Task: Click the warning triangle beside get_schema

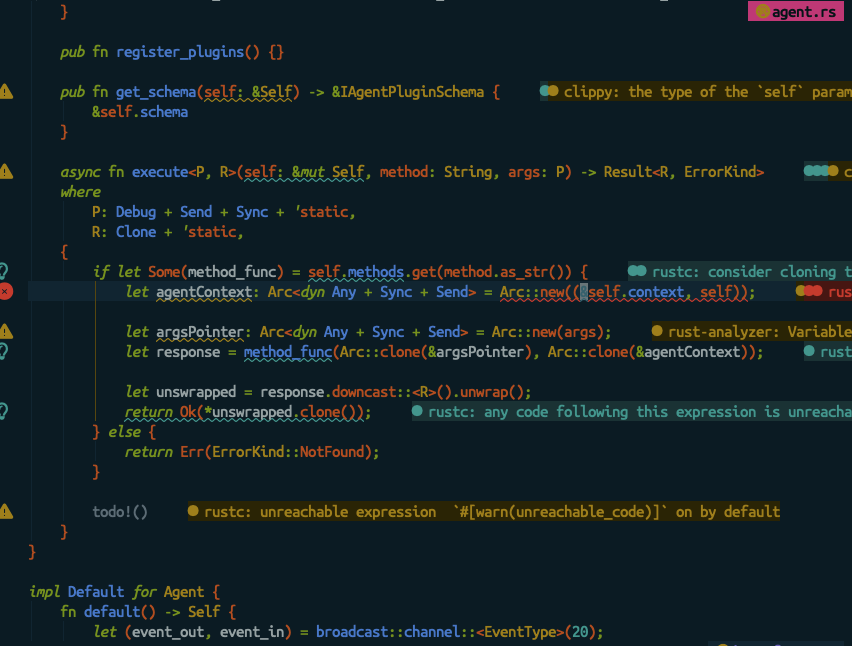Action: click(7, 91)
